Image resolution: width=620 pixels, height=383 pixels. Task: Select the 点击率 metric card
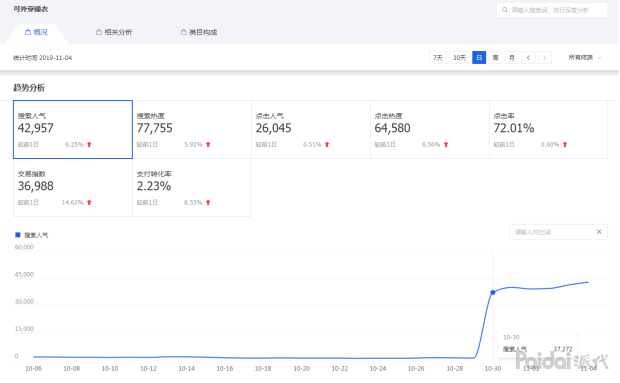[548, 129]
